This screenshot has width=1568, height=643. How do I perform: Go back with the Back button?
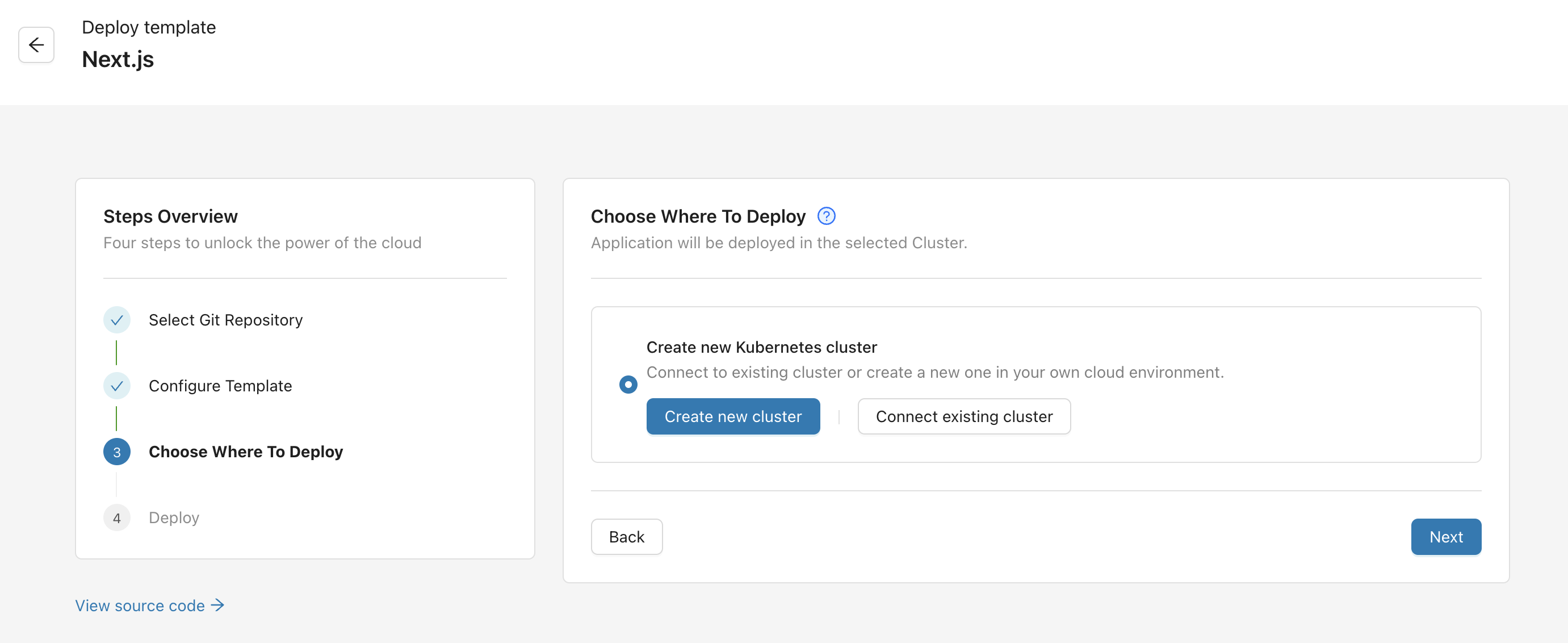(x=626, y=536)
